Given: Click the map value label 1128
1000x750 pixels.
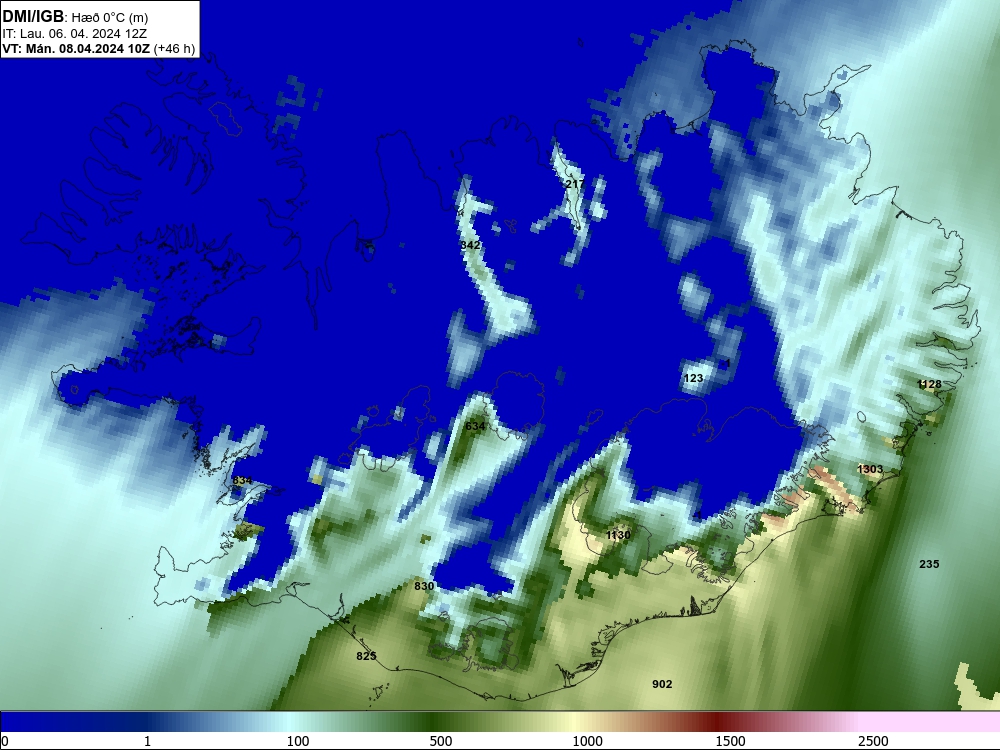Looking at the screenshot, I should click(x=929, y=384).
